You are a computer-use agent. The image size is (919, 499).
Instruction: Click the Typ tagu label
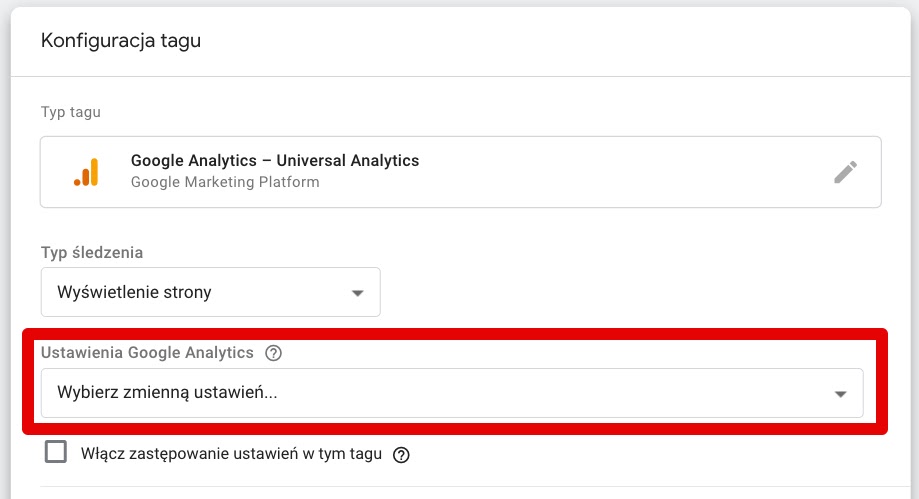click(x=71, y=112)
